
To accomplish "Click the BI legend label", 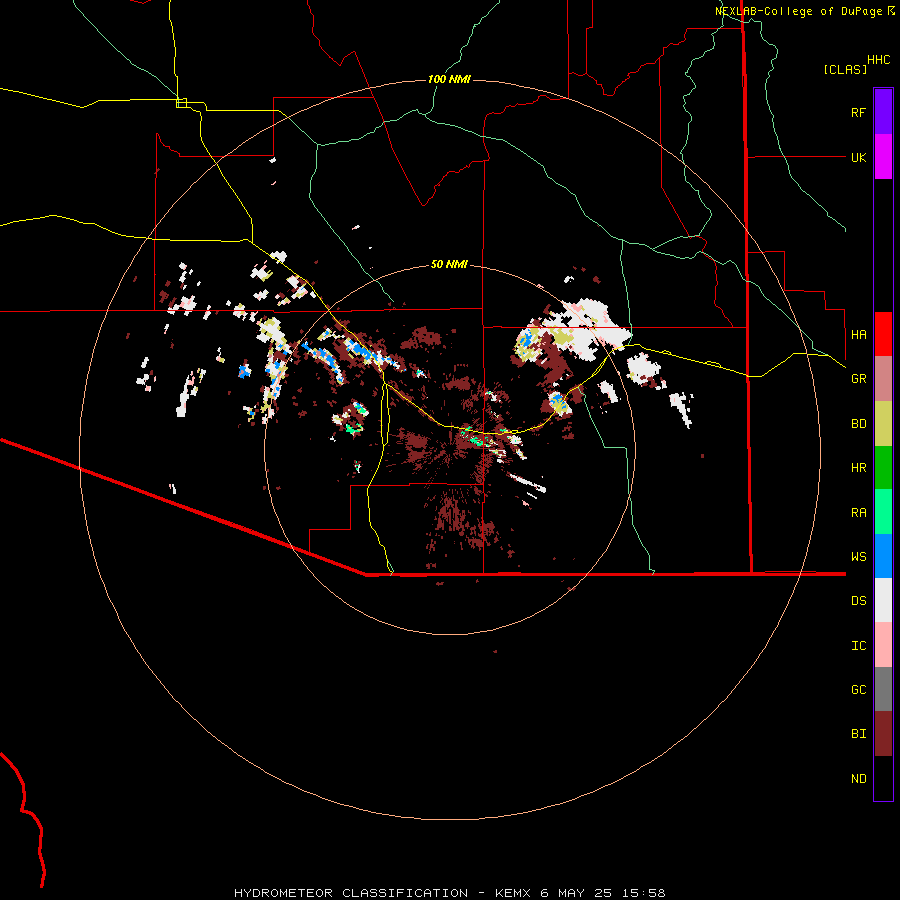I will coord(858,734).
